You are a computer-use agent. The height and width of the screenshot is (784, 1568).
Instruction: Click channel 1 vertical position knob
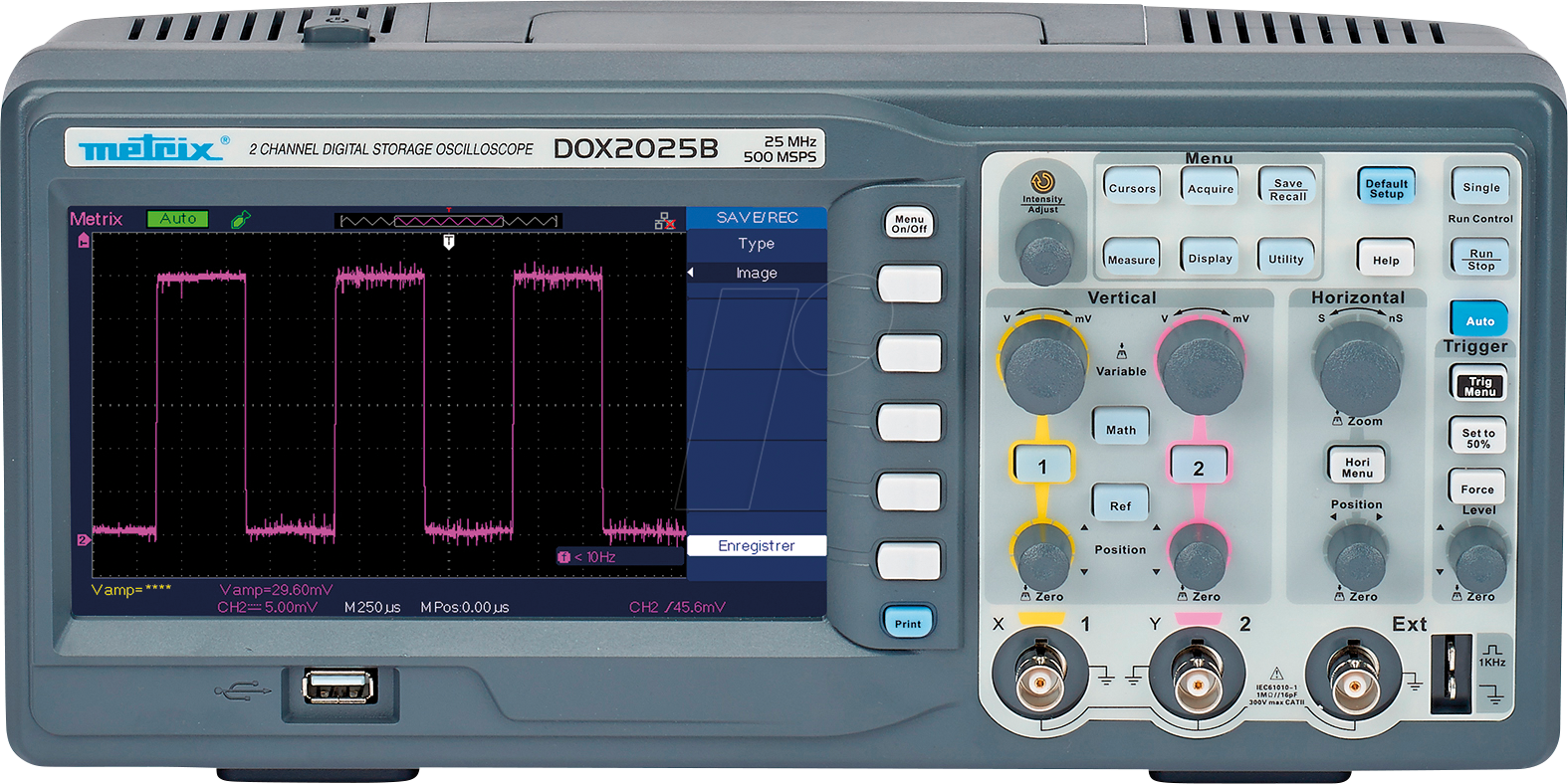(1042, 557)
